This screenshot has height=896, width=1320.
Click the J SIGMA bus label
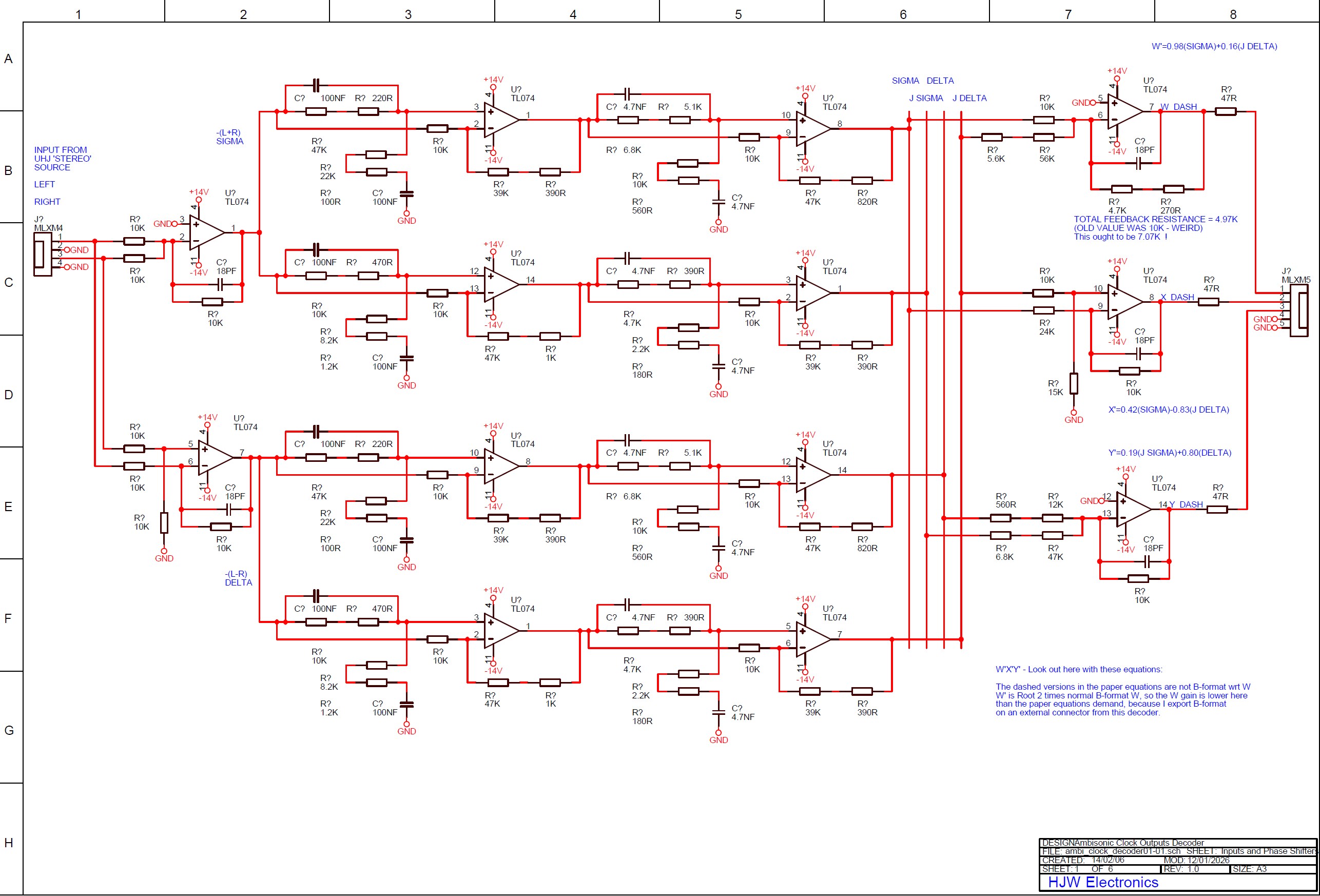click(x=925, y=98)
